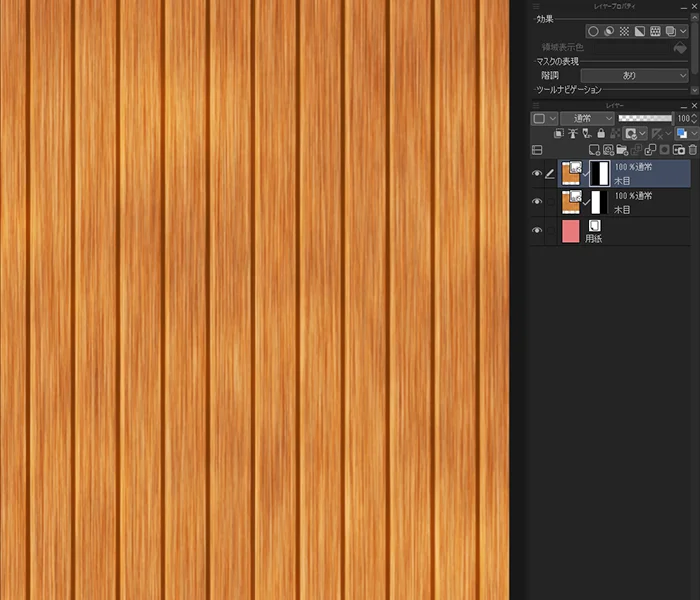Click the Enable Mask icon
The image size is (700, 600).
(631, 133)
